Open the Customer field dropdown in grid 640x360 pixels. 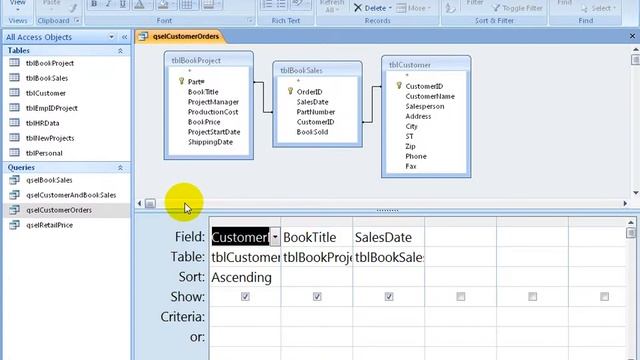pos(275,237)
